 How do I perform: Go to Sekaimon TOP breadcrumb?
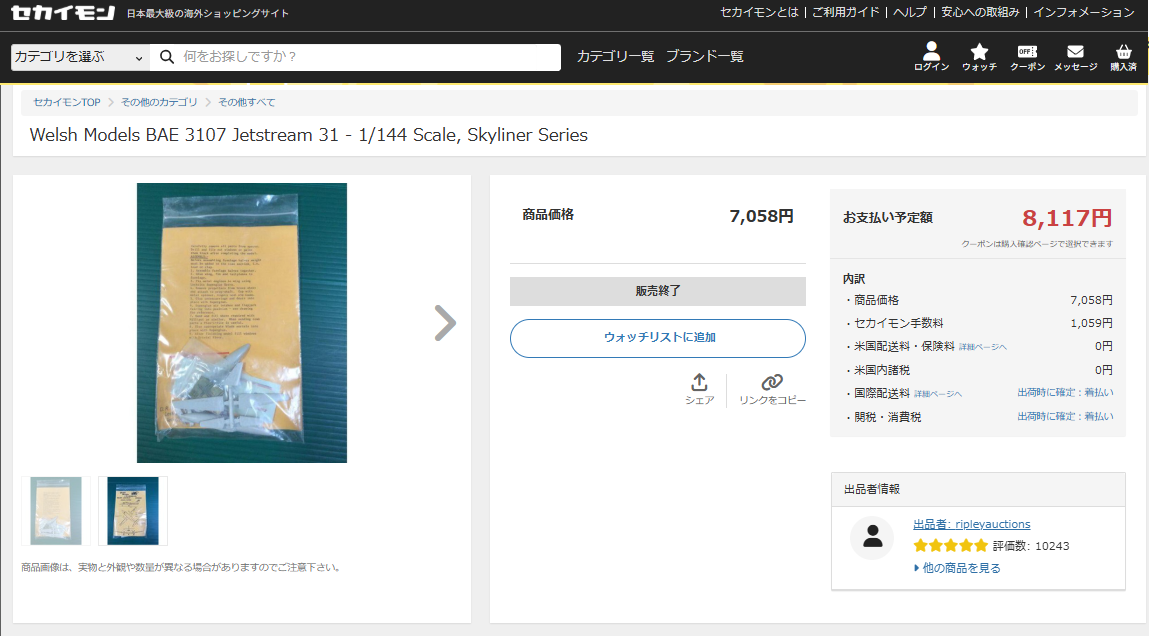click(66, 102)
